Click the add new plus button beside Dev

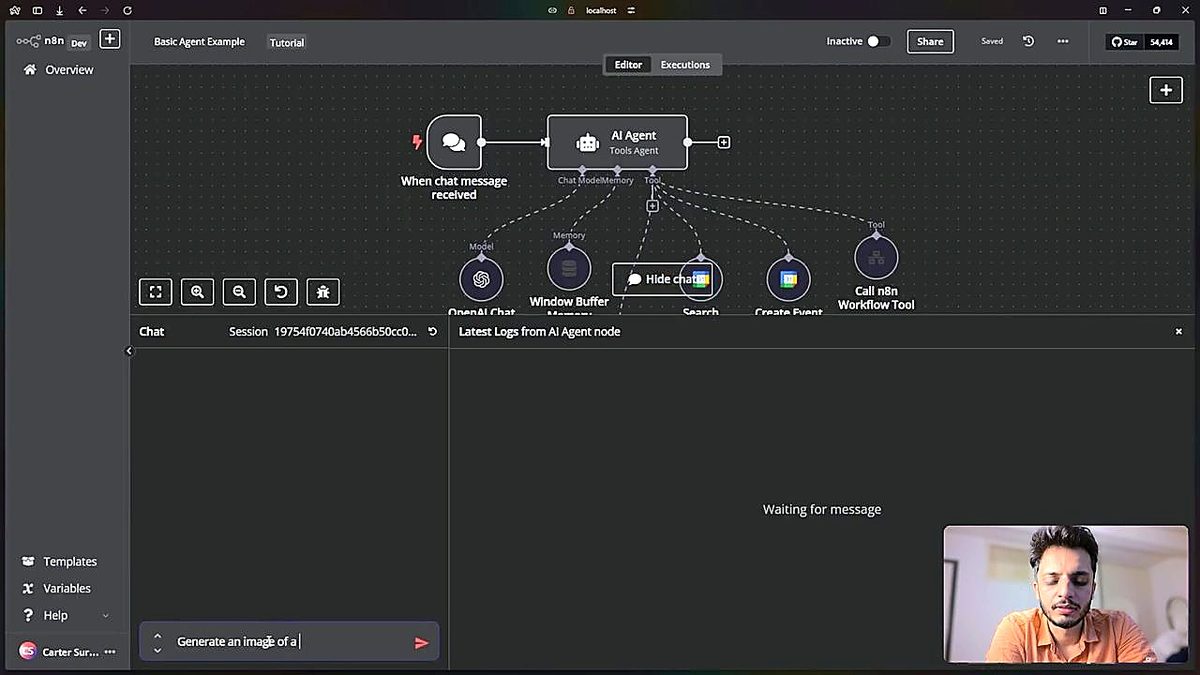[110, 39]
